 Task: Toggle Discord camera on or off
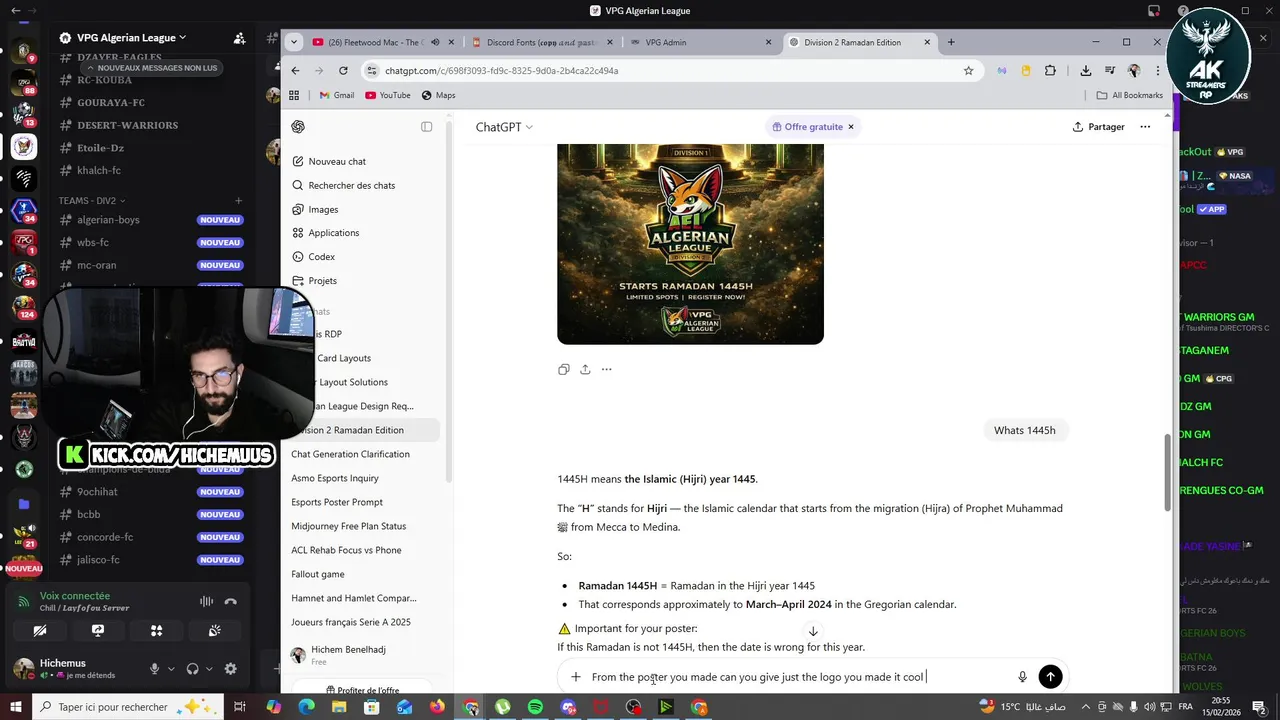40,631
